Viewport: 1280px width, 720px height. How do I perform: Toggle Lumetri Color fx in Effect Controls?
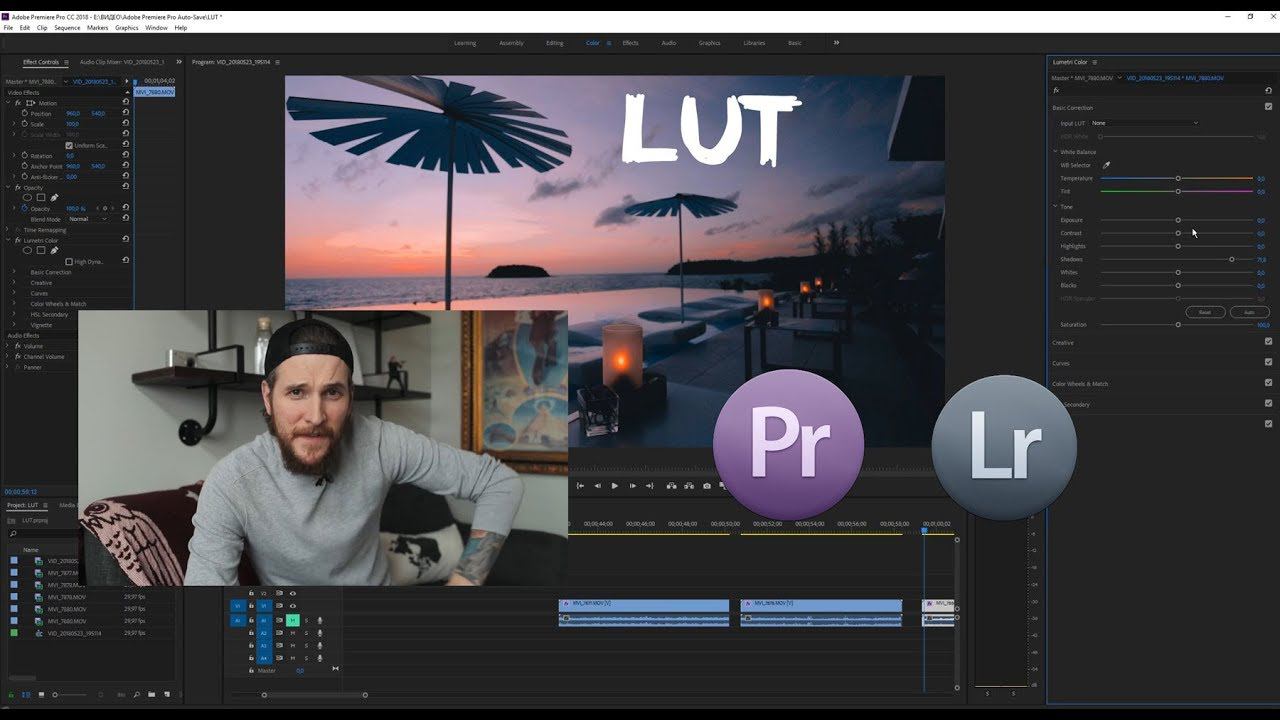click(x=18, y=240)
